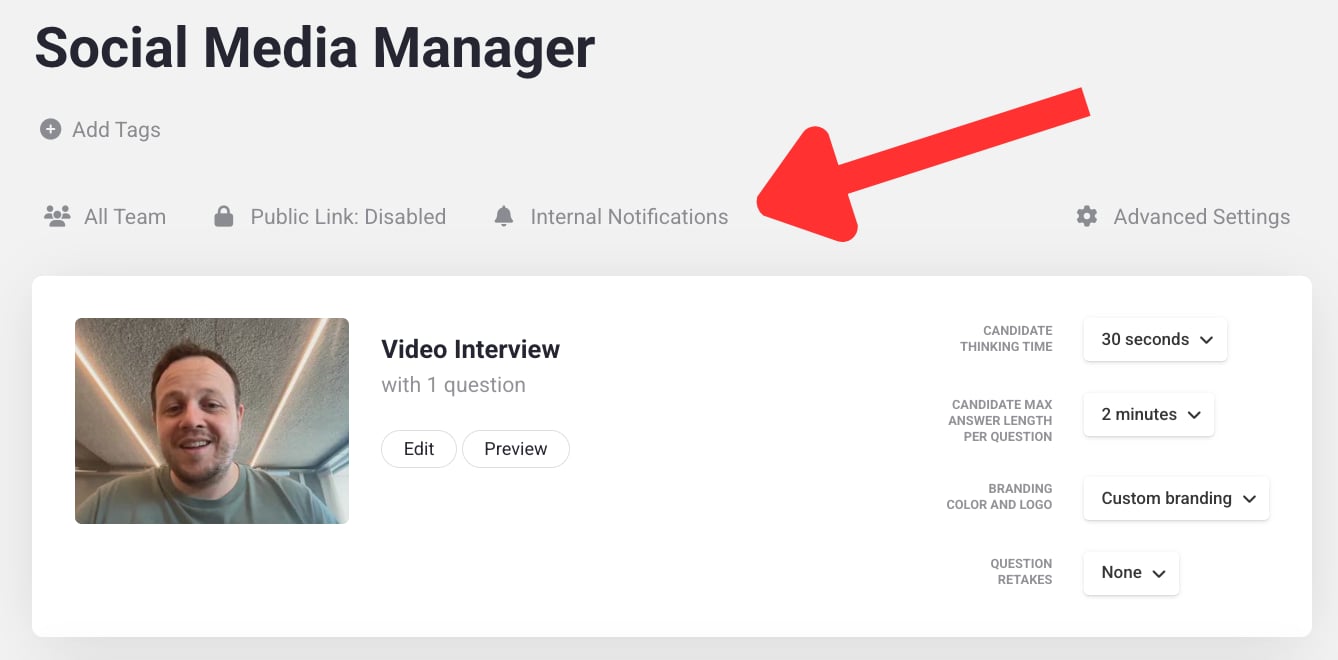1338x660 pixels.
Task: Open the Question Retakes None dropdown
Action: 1131,573
